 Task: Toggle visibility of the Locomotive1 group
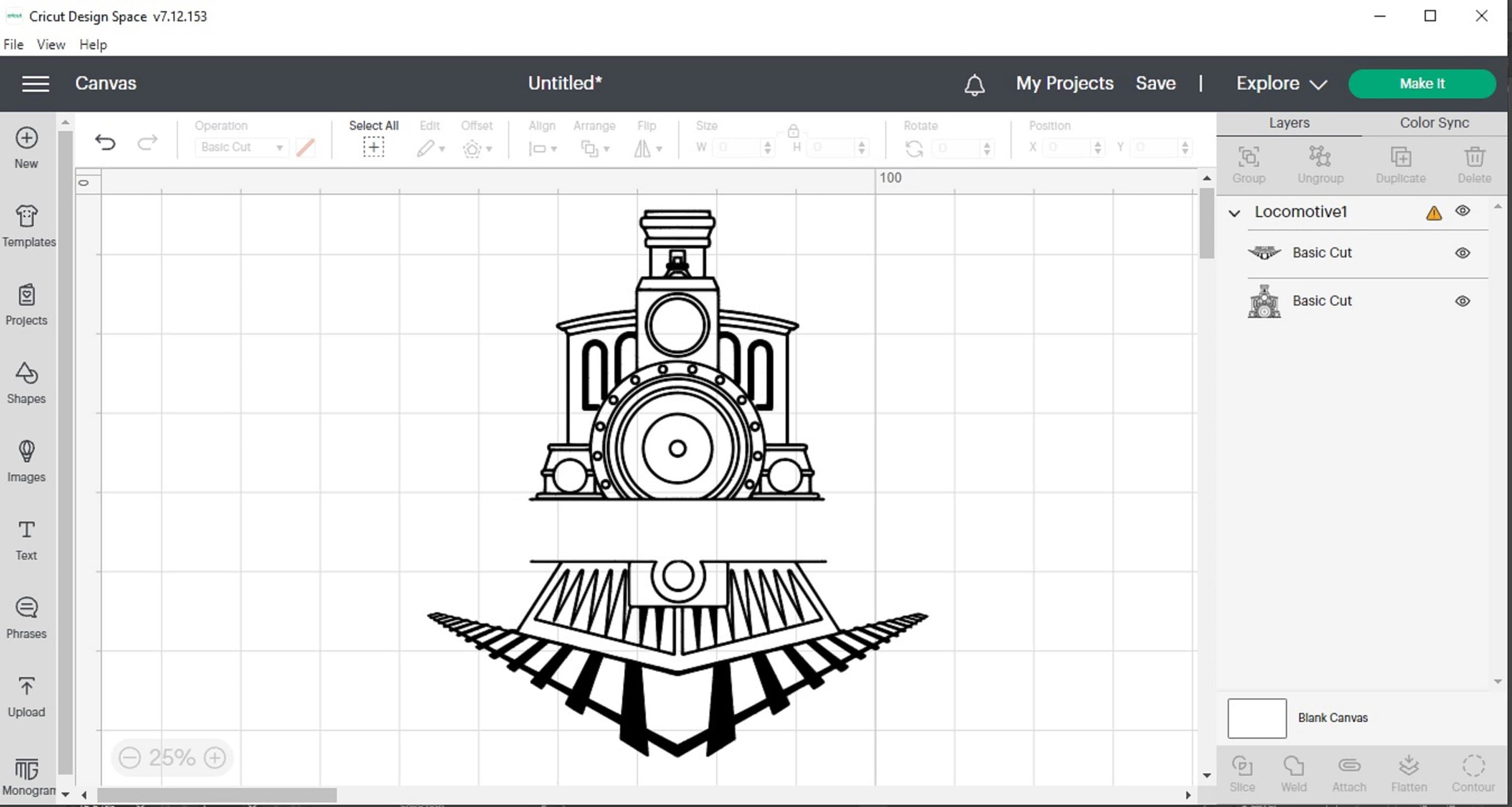[x=1463, y=211]
